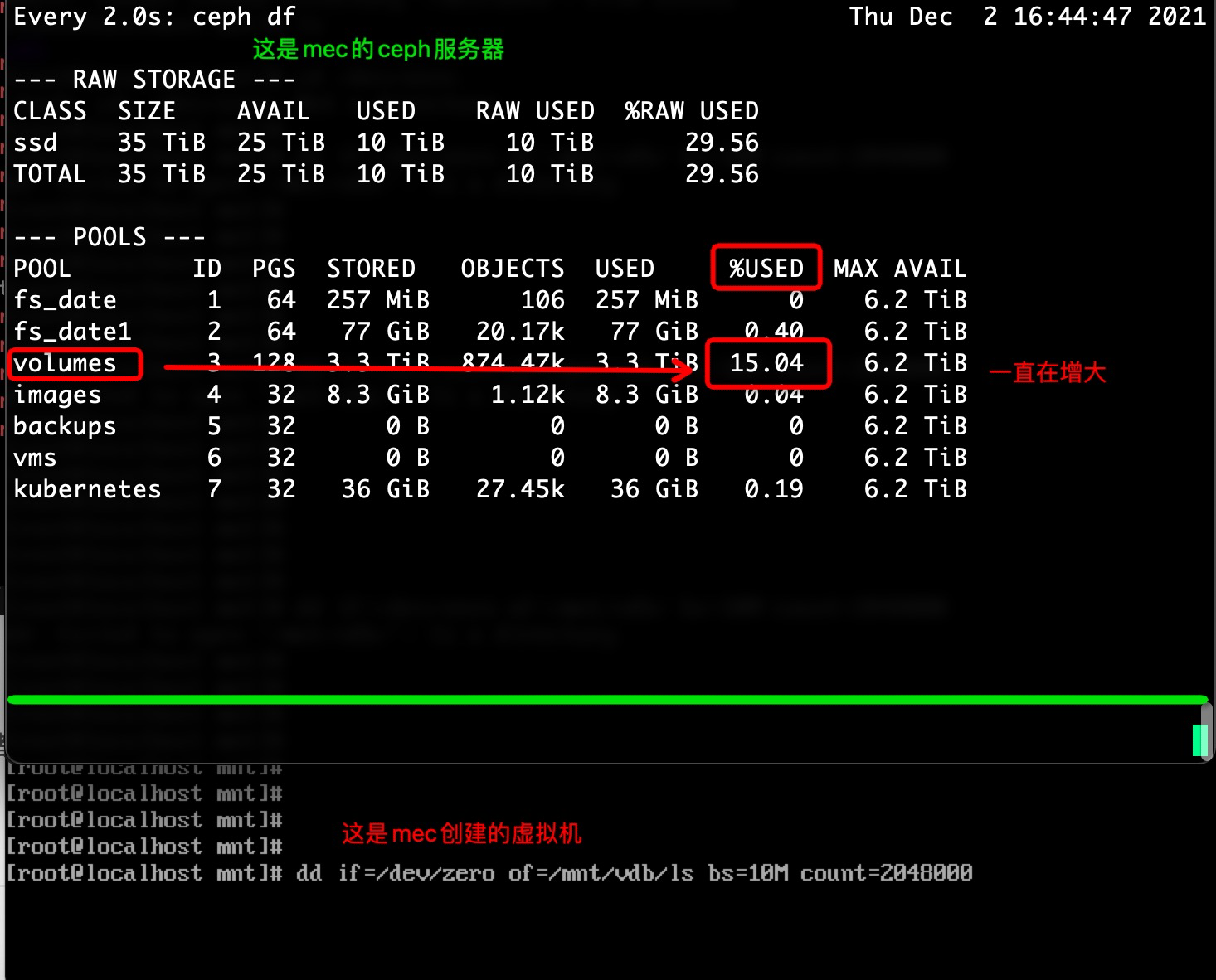Click the 106 objects count for fs_date
This screenshot has height=980, width=1216.
[x=542, y=300]
